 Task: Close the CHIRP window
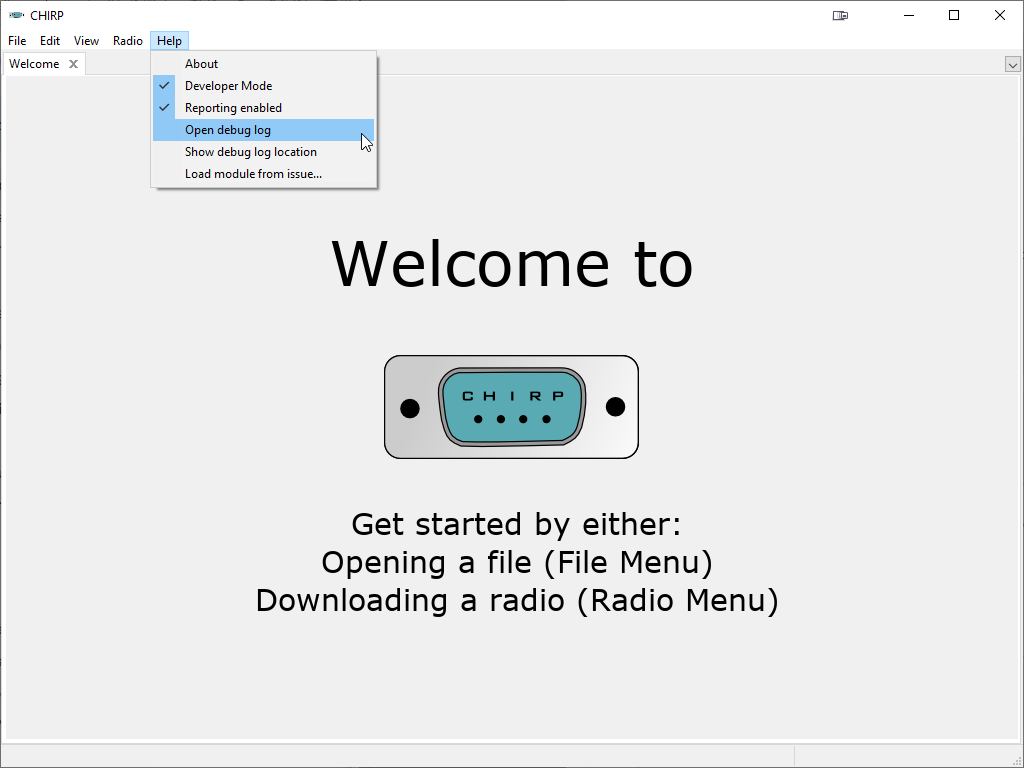[1000, 15]
